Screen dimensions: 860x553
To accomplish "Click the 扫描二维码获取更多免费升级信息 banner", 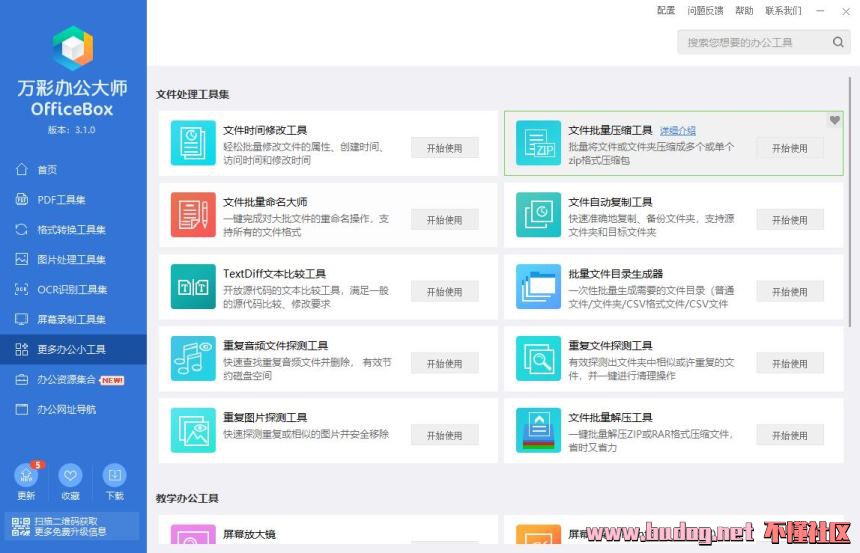I will point(71,527).
